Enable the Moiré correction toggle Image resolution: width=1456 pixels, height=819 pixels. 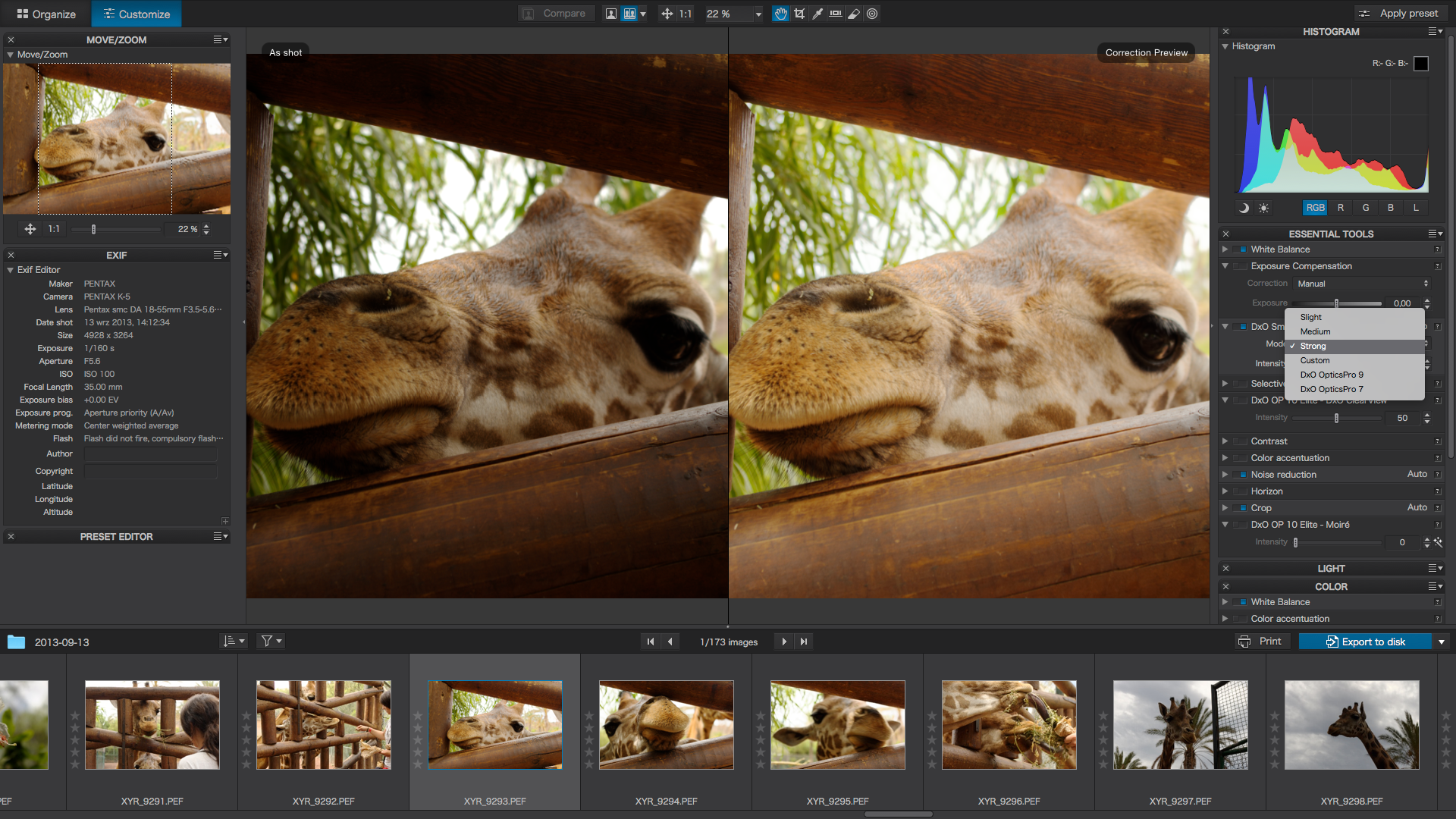(x=1240, y=525)
